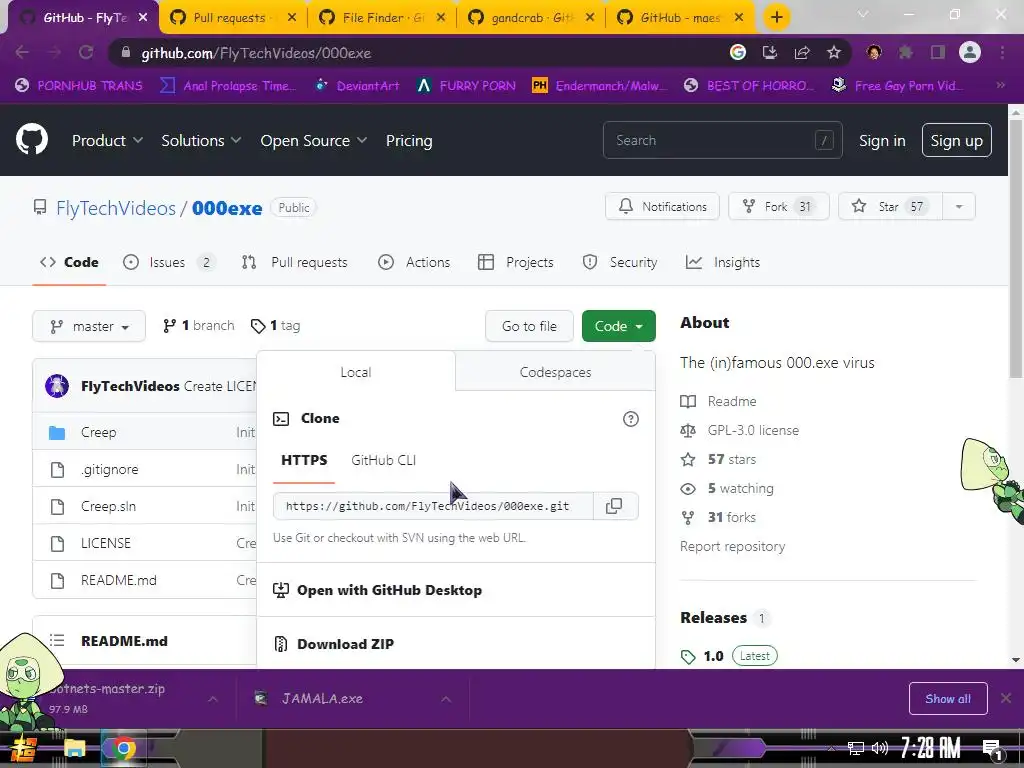Open the GPL-3.0 license link
1024x768 pixels.
click(x=753, y=430)
